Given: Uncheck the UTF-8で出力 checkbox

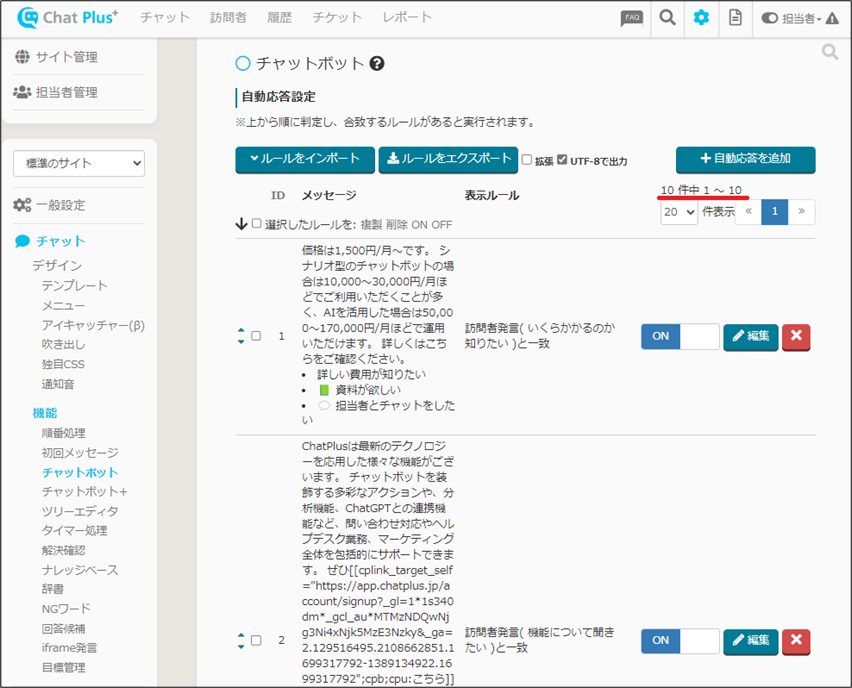Looking at the screenshot, I should [562, 160].
